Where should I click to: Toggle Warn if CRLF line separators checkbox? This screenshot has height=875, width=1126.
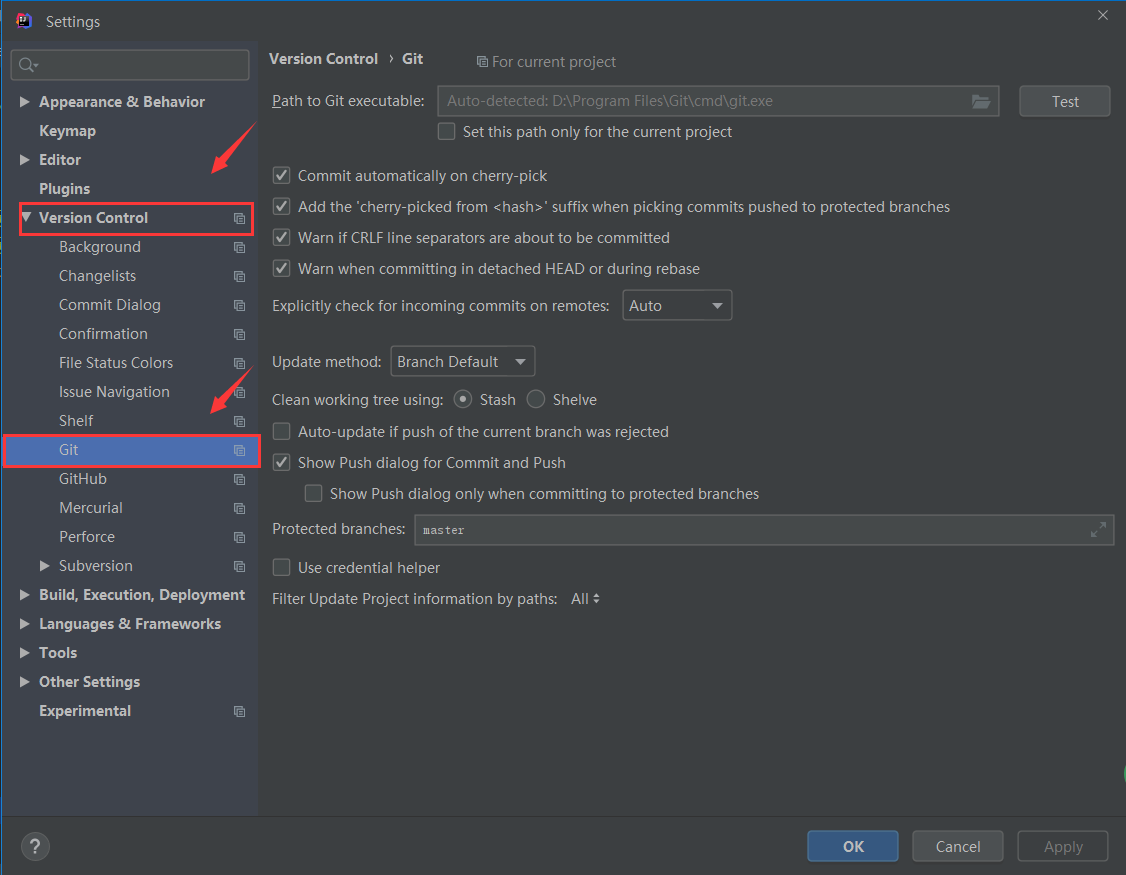point(282,238)
